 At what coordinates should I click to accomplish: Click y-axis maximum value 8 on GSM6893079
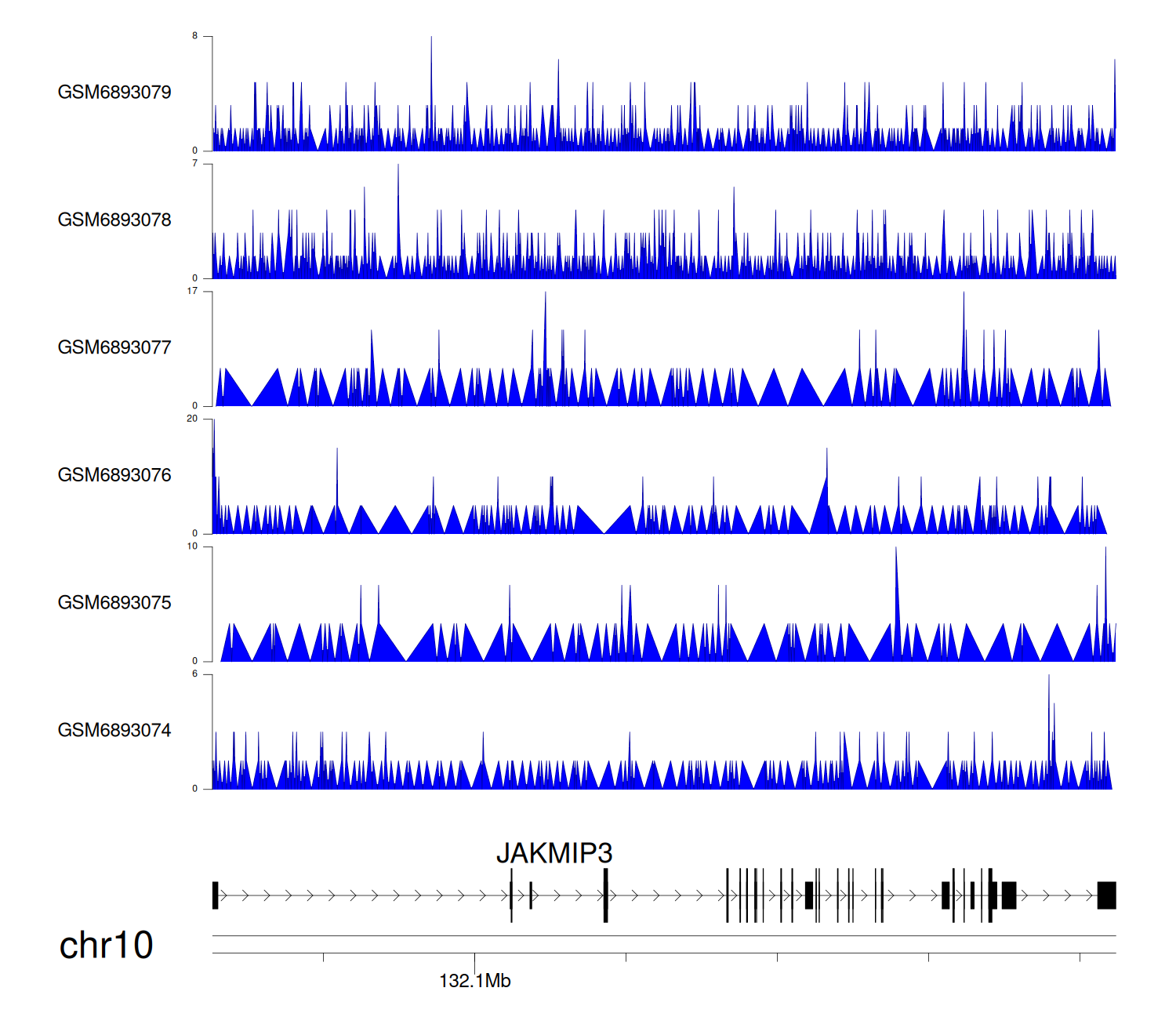[194, 36]
